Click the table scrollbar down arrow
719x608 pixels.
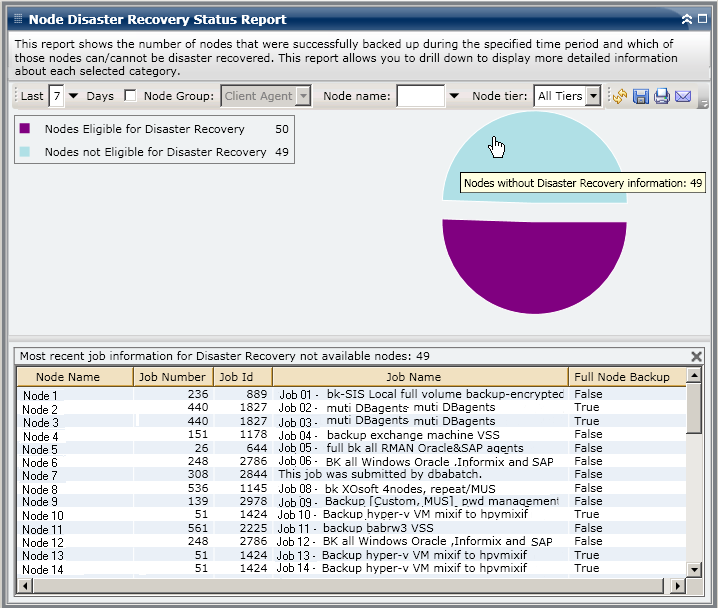click(694, 569)
